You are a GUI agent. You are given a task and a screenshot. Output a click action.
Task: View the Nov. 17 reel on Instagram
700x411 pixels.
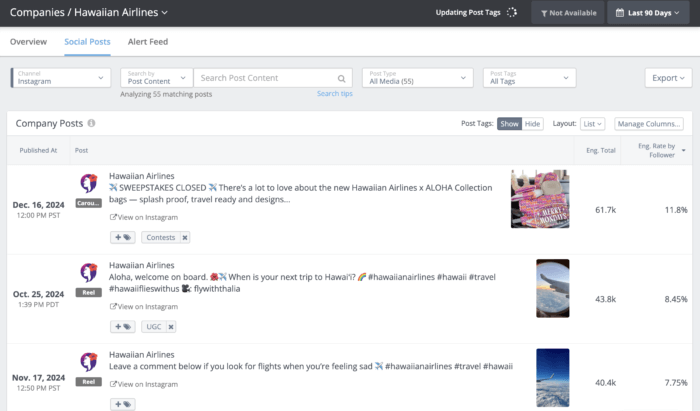point(144,384)
